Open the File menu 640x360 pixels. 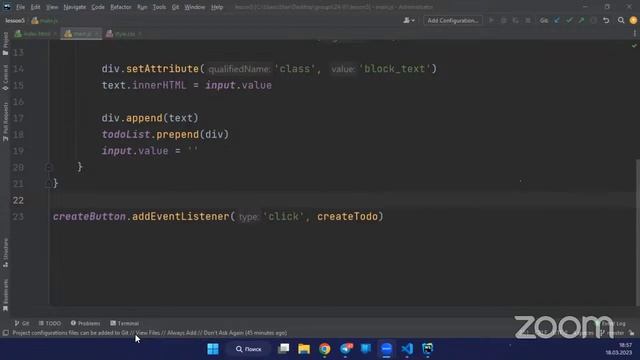20,7
